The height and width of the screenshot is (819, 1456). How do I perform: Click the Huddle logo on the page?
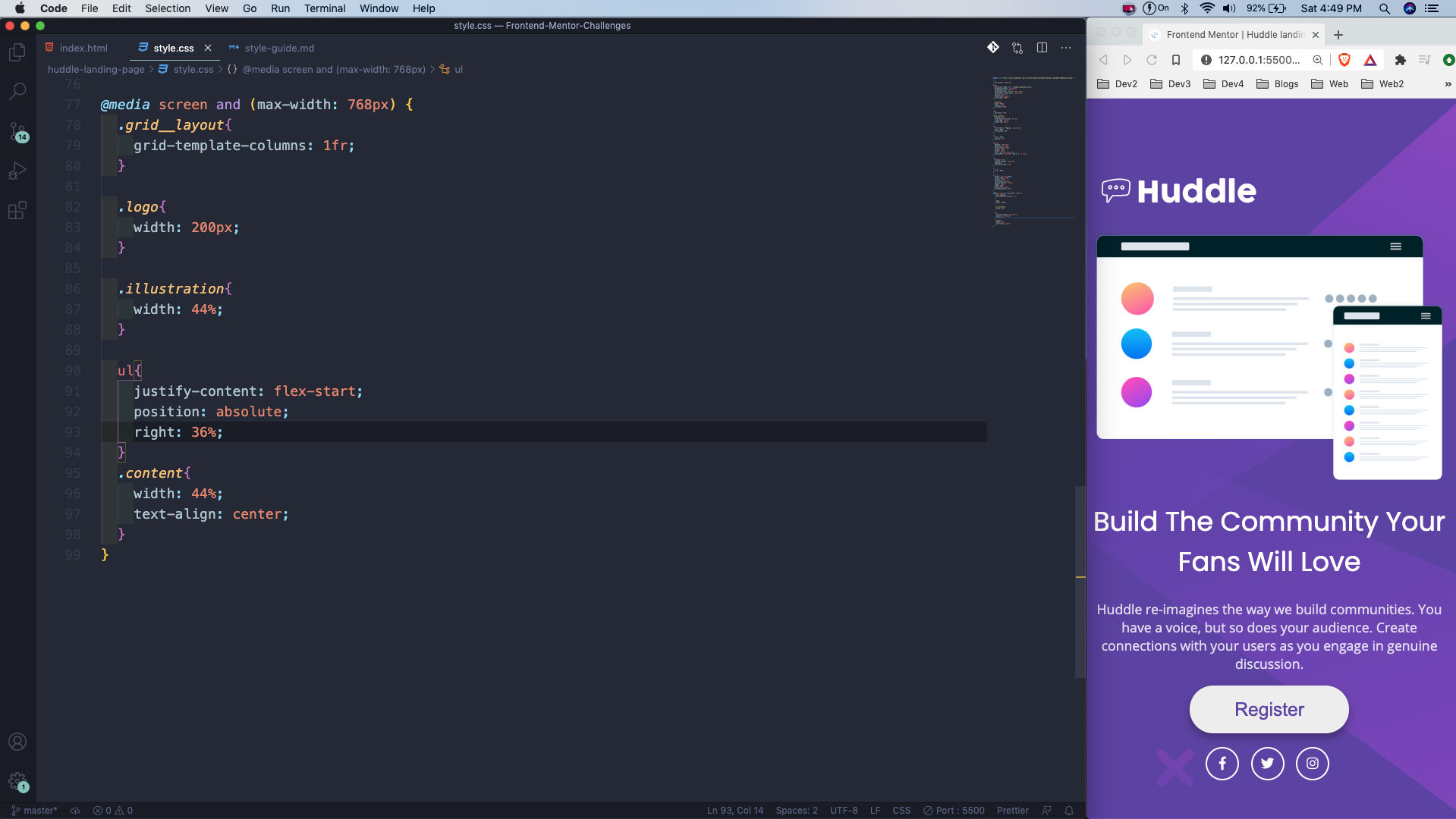coord(1178,191)
